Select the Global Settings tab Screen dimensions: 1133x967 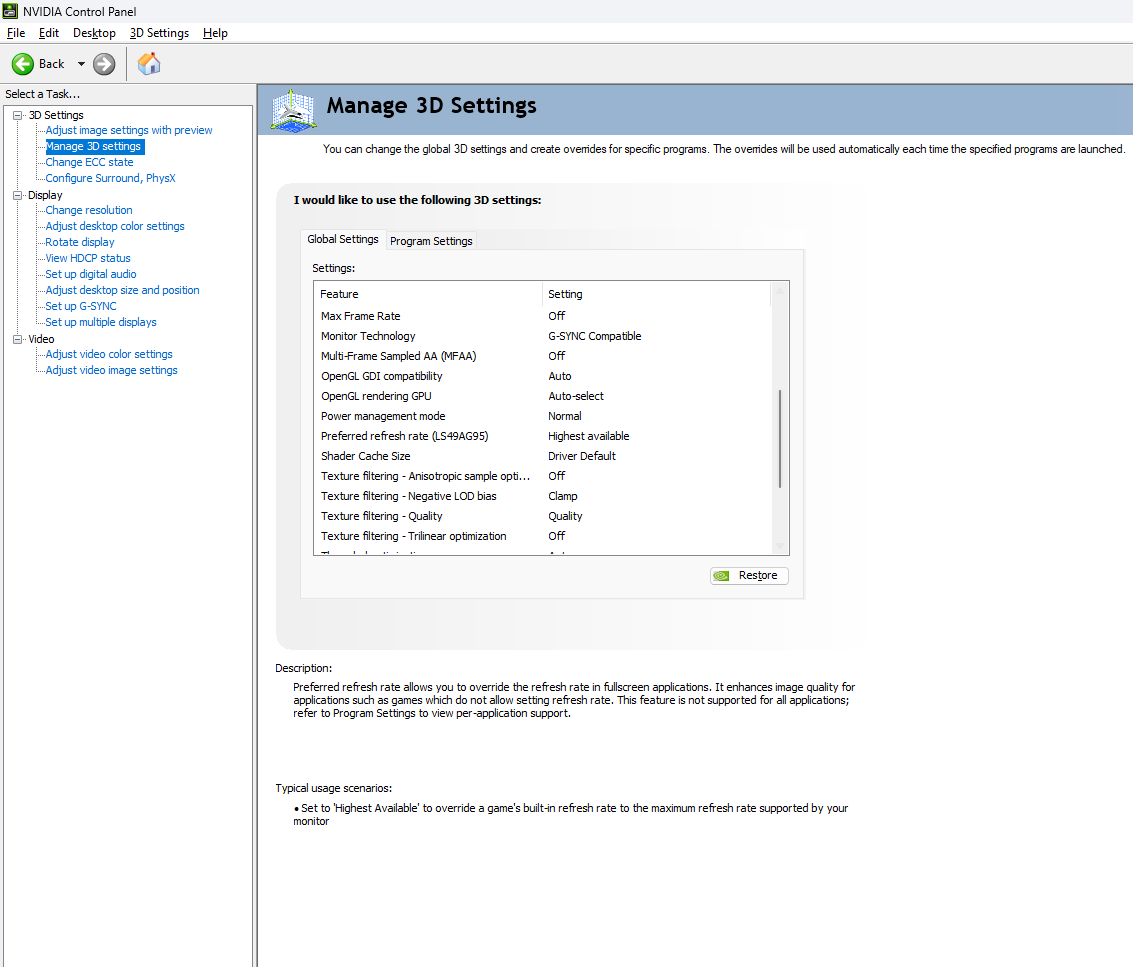click(x=343, y=239)
